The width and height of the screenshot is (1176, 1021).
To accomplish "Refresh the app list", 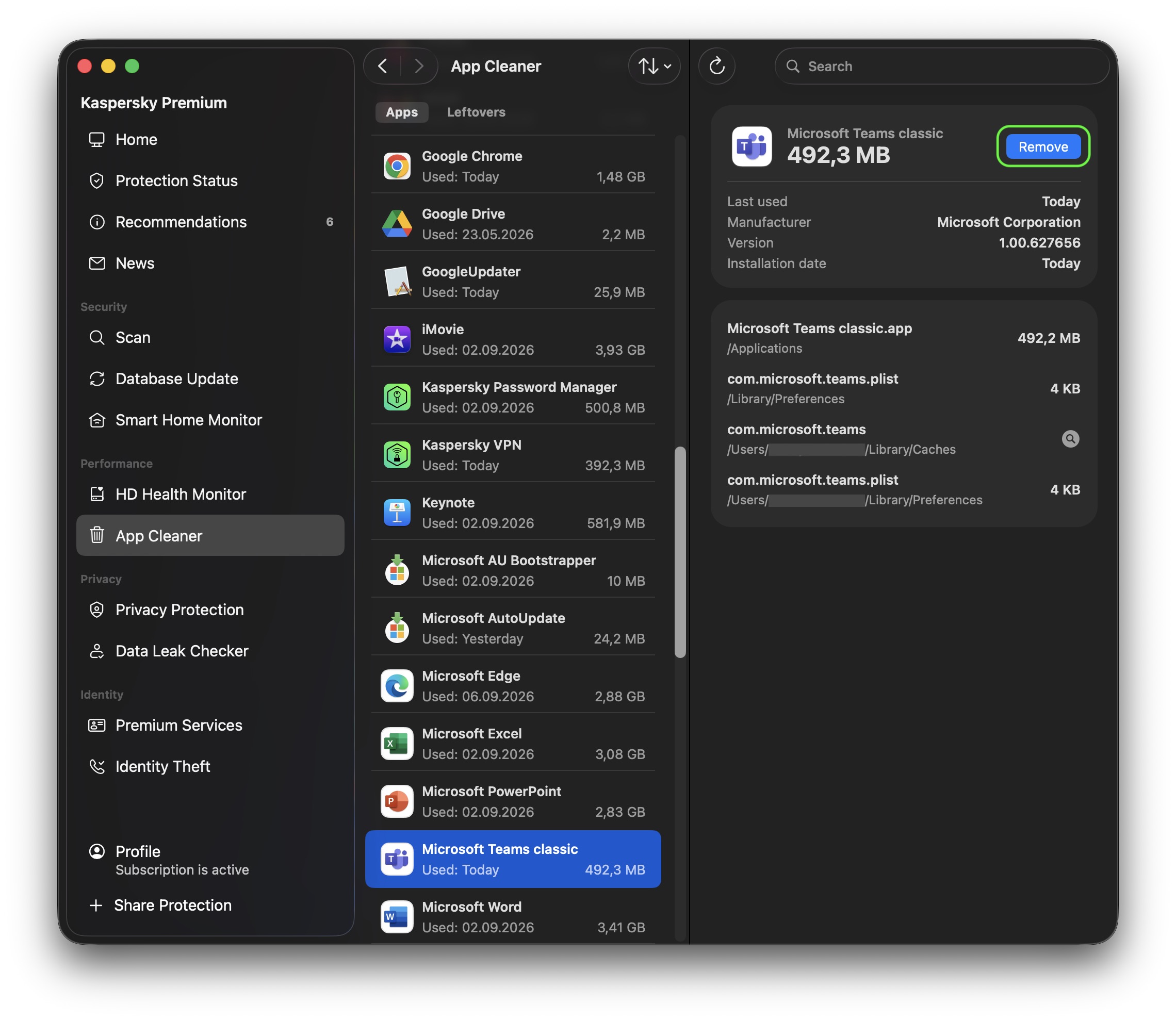I will point(717,66).
